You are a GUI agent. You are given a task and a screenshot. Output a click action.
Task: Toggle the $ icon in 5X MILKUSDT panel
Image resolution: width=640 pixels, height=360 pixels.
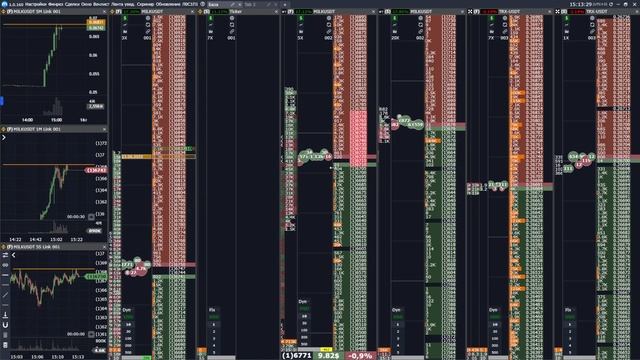click(301, 18)
